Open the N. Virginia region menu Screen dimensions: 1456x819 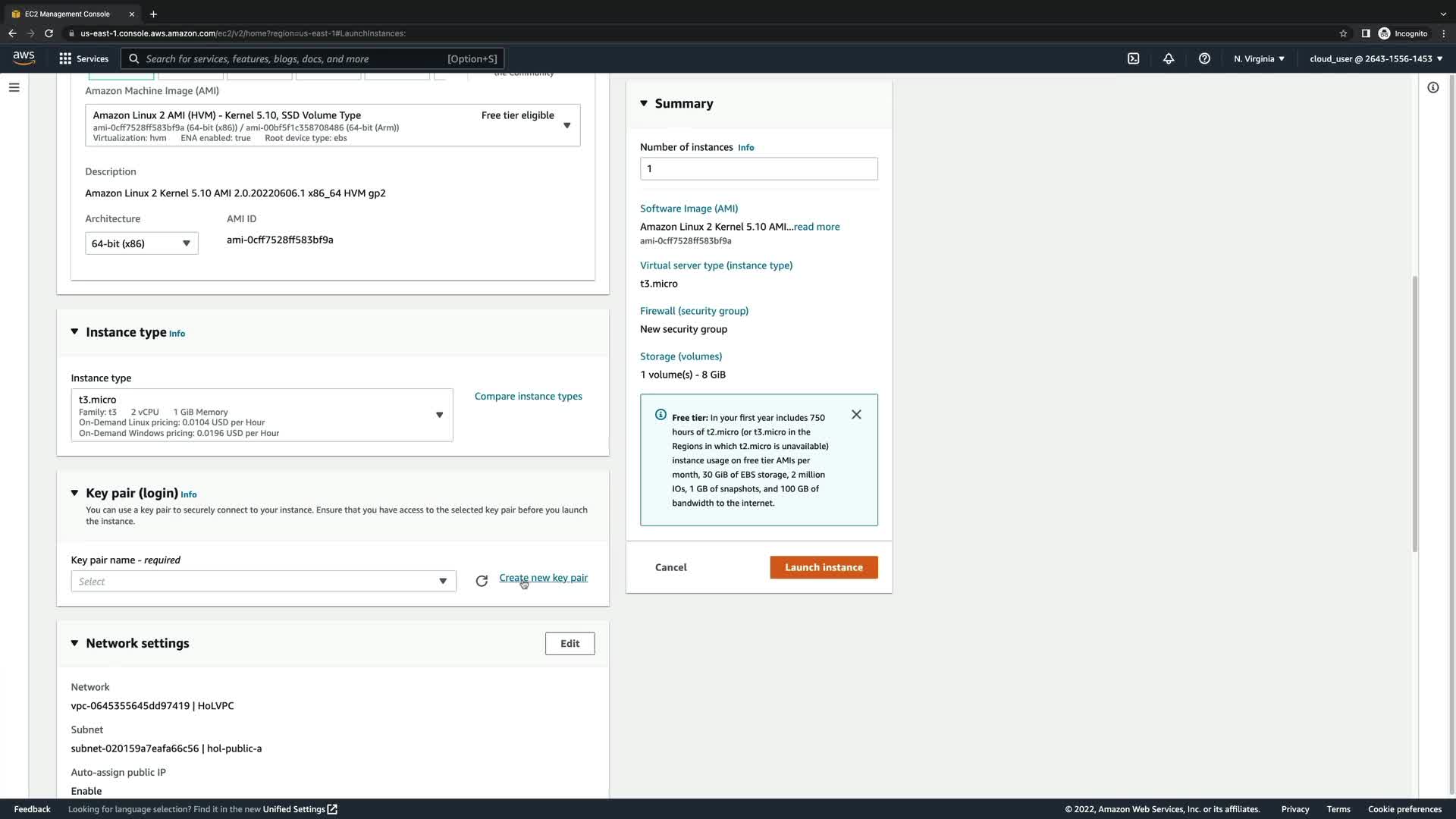coord(1259,58)
